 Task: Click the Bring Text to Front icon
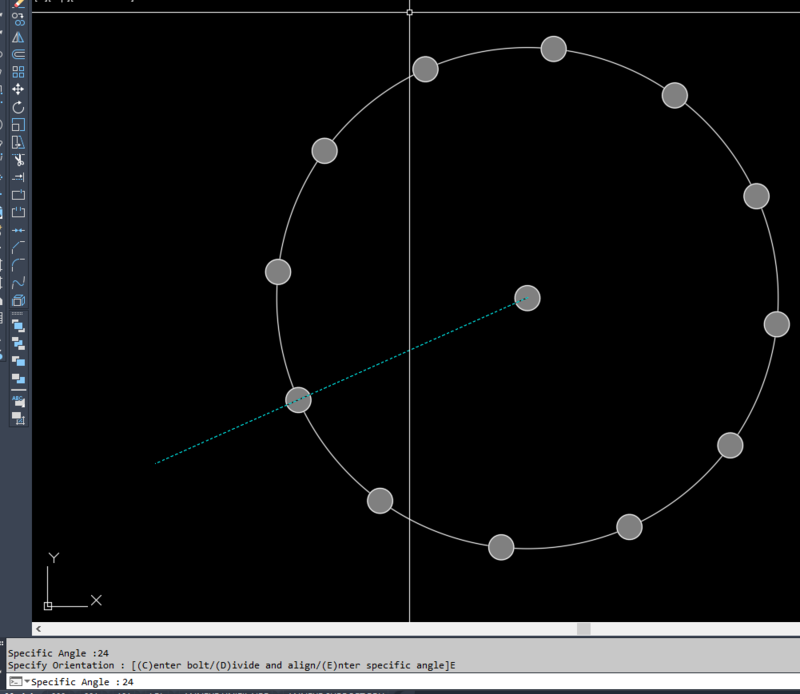(x=18, y=401)
